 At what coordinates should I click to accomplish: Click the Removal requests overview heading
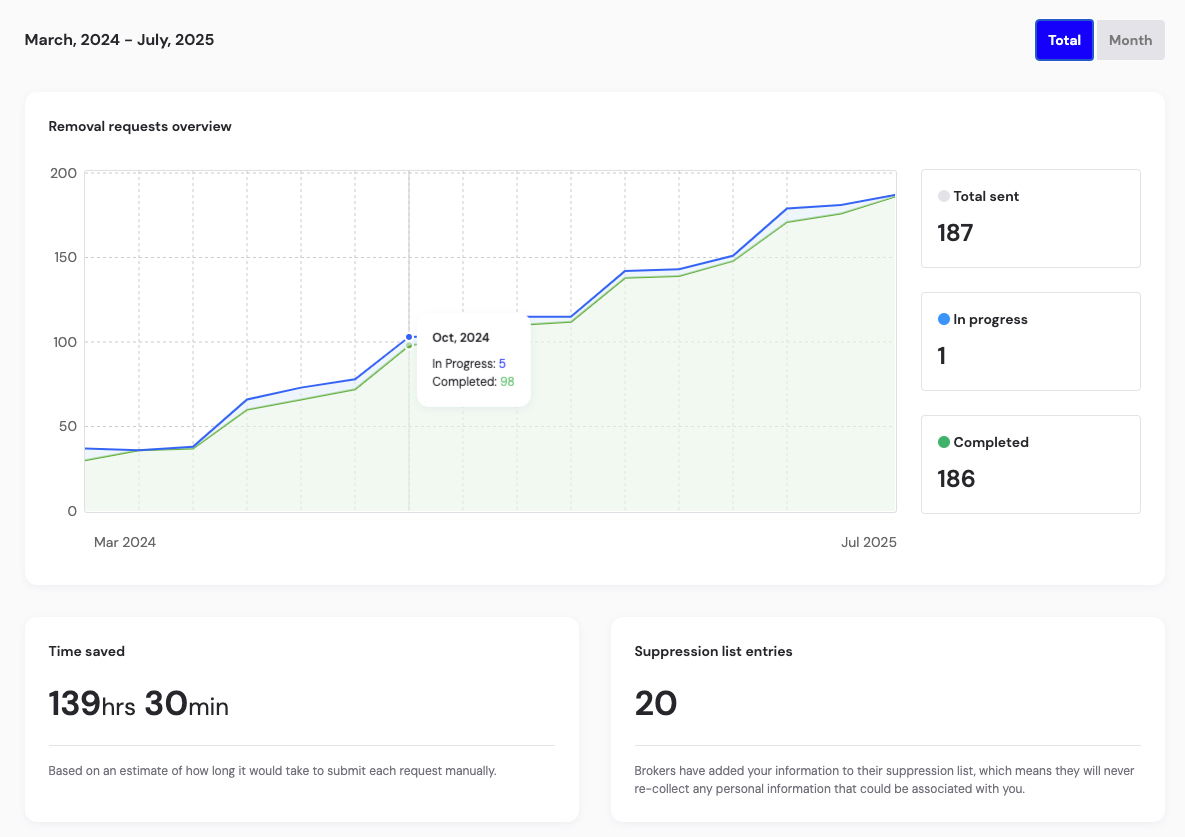point(140,127)
